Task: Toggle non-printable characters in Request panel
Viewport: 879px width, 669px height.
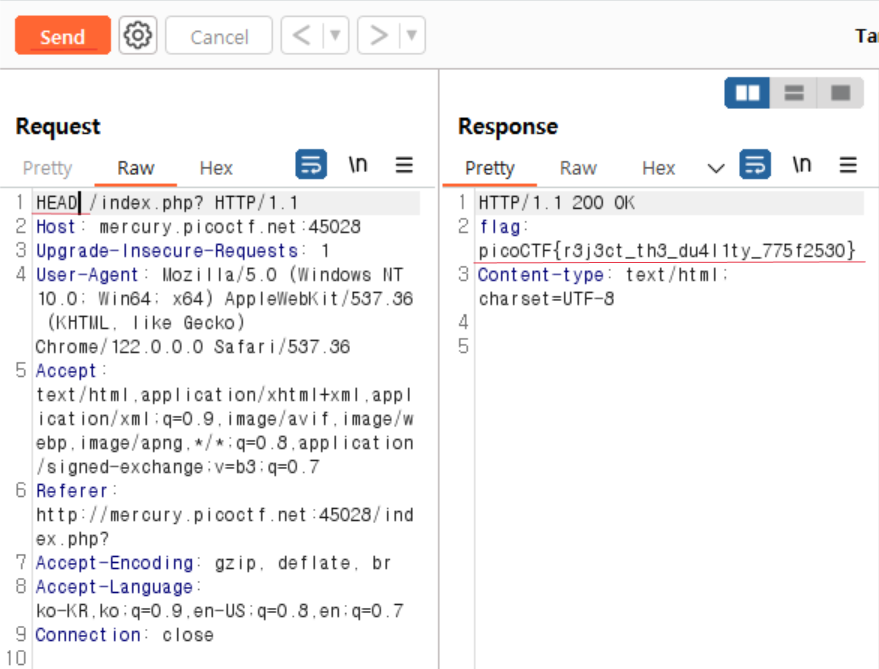Action: pyautogui.click(x=358, y=164)
